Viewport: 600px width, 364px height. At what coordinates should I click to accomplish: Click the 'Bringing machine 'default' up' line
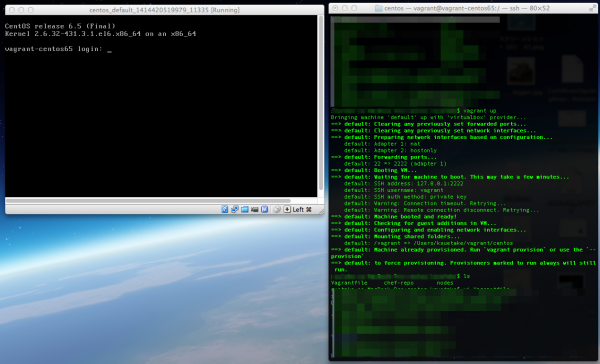(x=428, y=117)
